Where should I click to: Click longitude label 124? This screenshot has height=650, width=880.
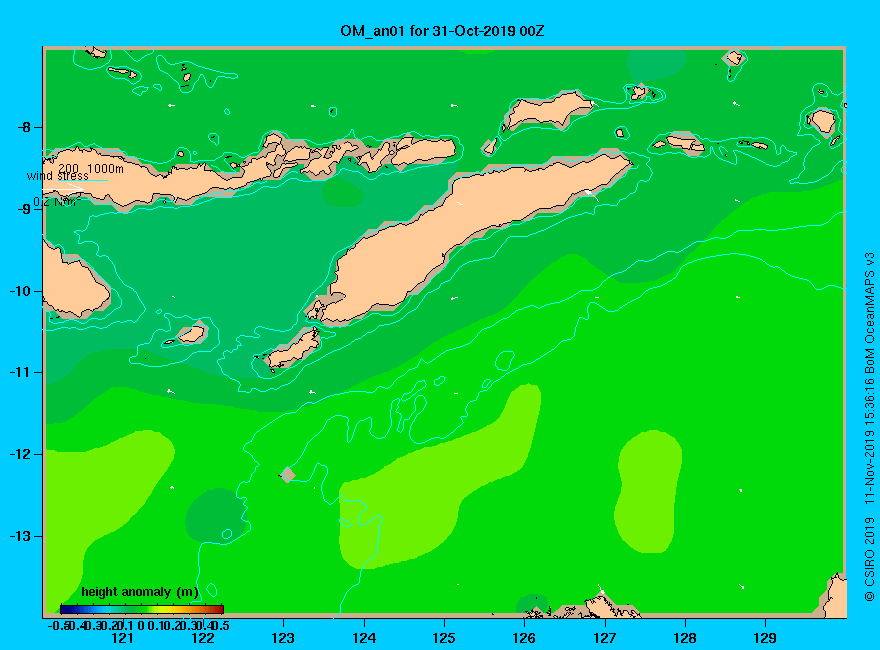(x=364, y=638)
